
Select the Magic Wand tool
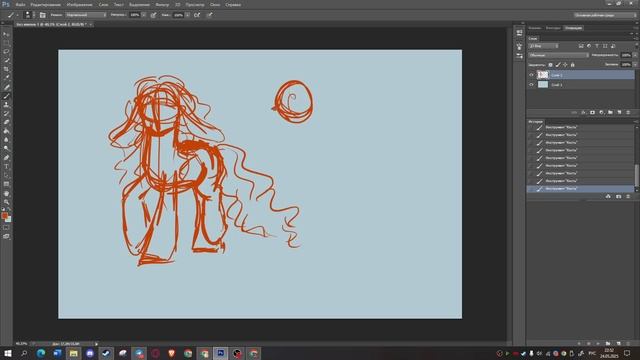point(6,60)
